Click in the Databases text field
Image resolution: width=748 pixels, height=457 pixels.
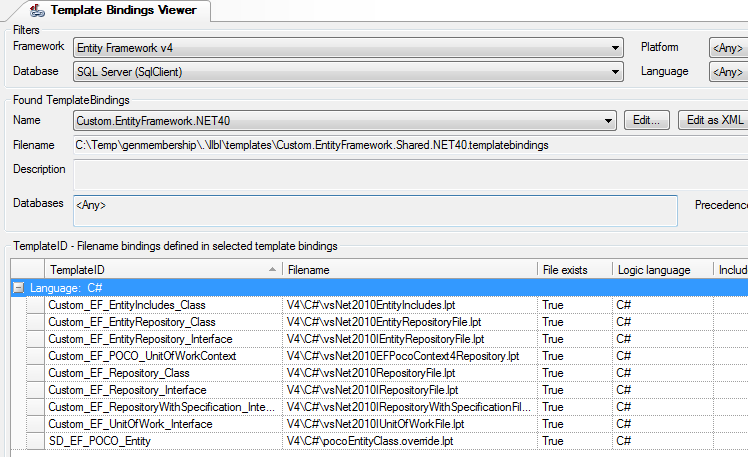click(x=377, y=211)
